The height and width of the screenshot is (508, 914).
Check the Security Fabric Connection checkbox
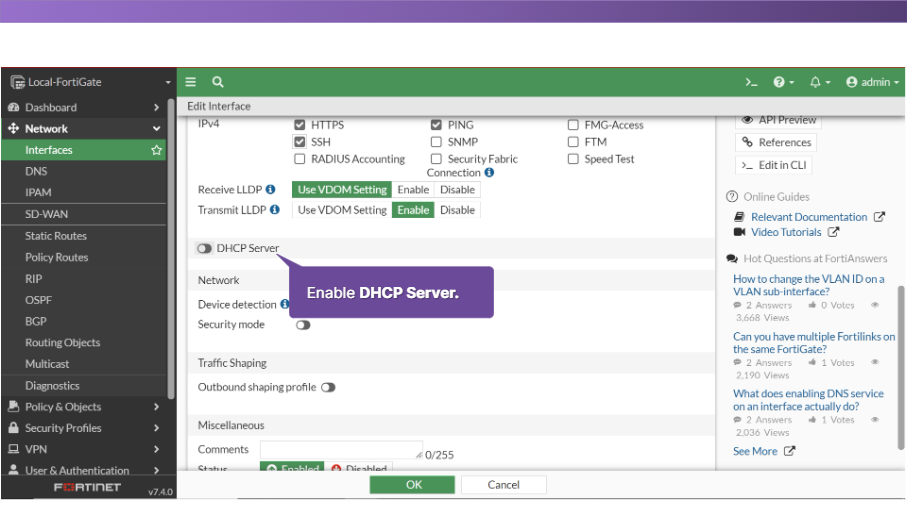[x=436, y=159]
